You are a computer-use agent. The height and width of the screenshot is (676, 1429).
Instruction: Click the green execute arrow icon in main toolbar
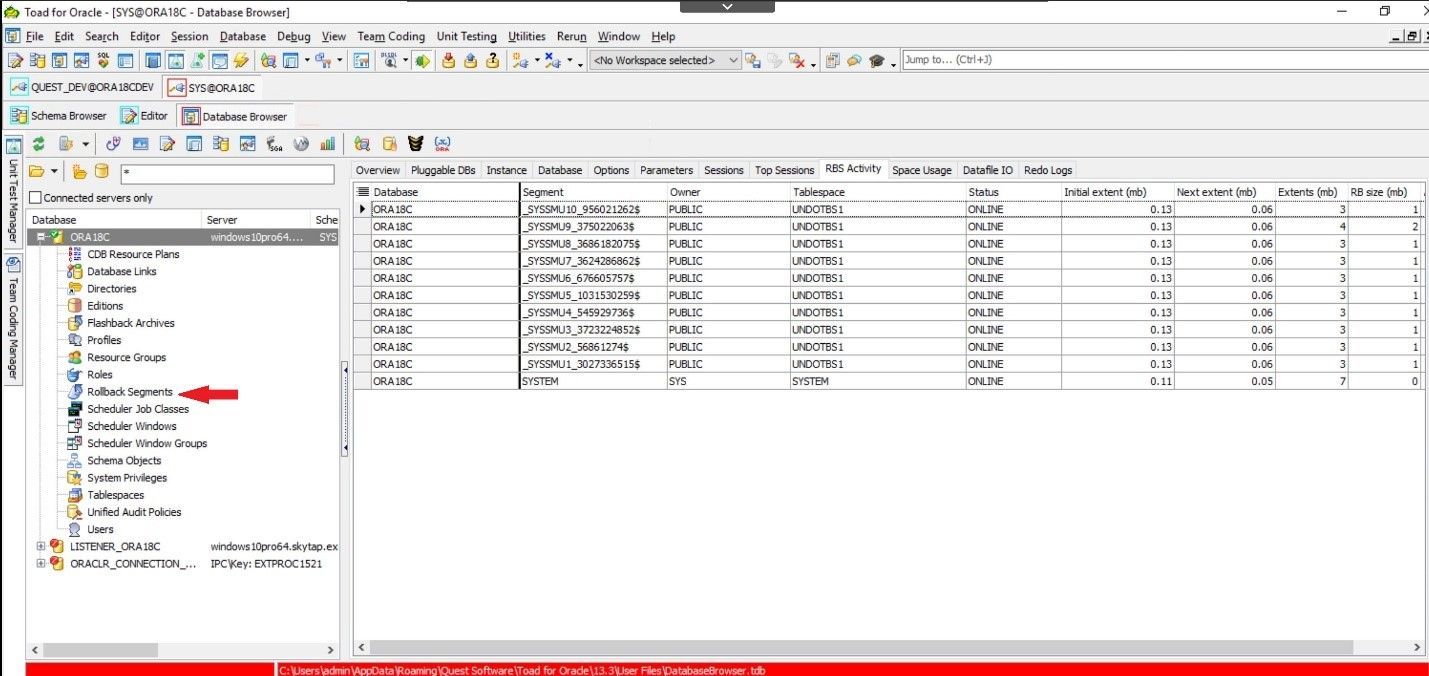click(423, 60)
